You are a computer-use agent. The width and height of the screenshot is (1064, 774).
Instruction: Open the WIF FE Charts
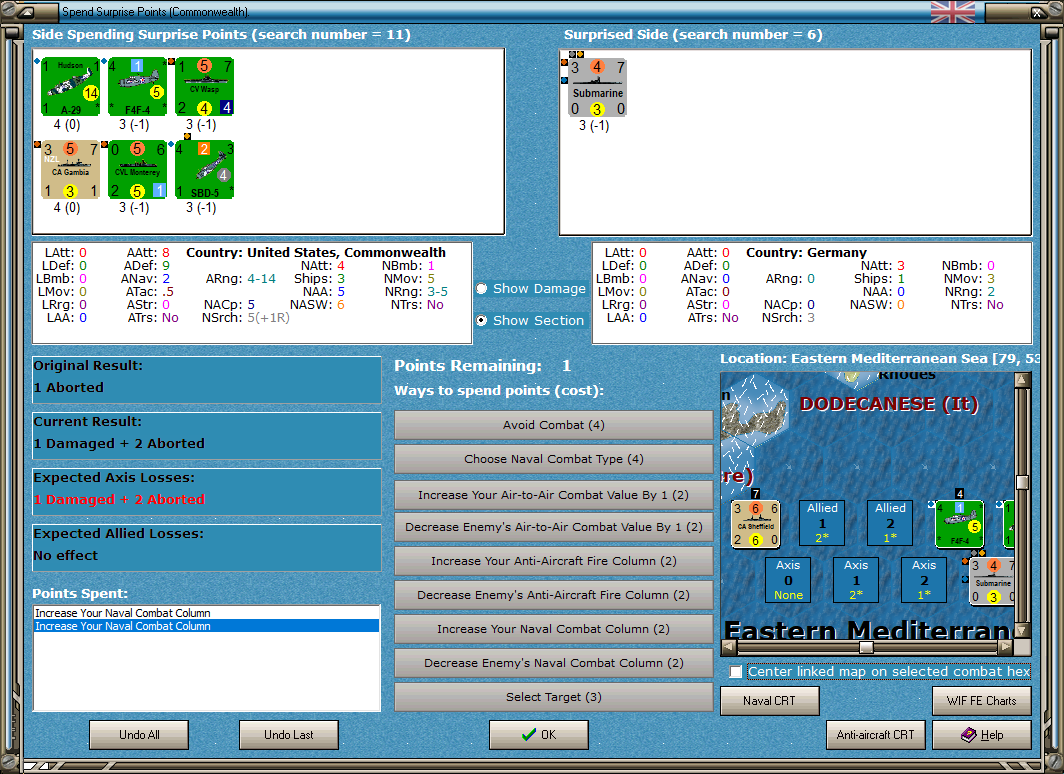pyautogui.click(x=981, y=701)
